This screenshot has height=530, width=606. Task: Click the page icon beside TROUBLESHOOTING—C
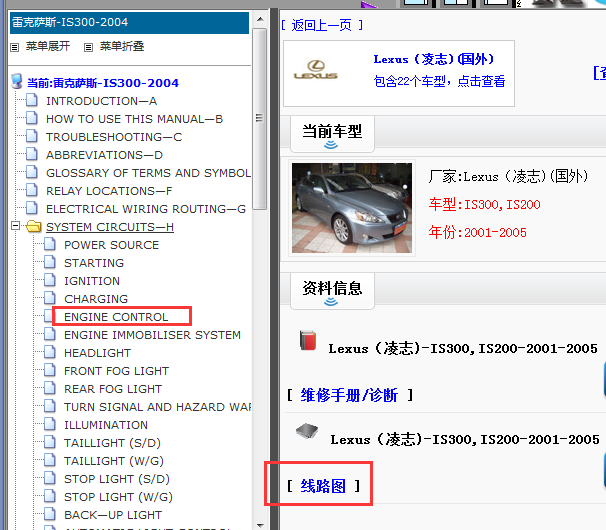[32, 136]
